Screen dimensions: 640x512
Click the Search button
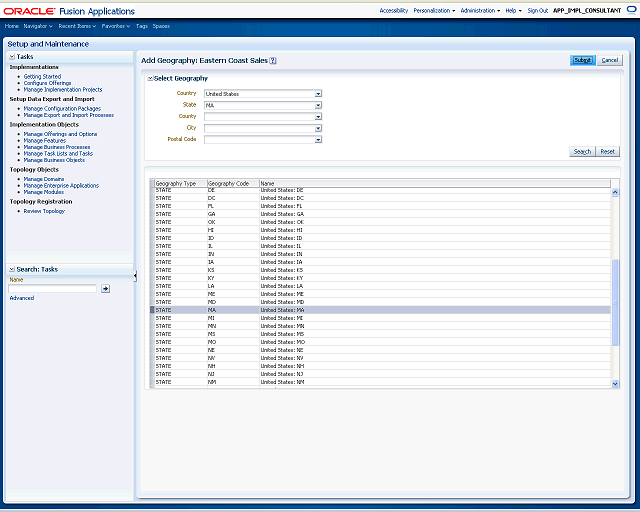(582, 151)
